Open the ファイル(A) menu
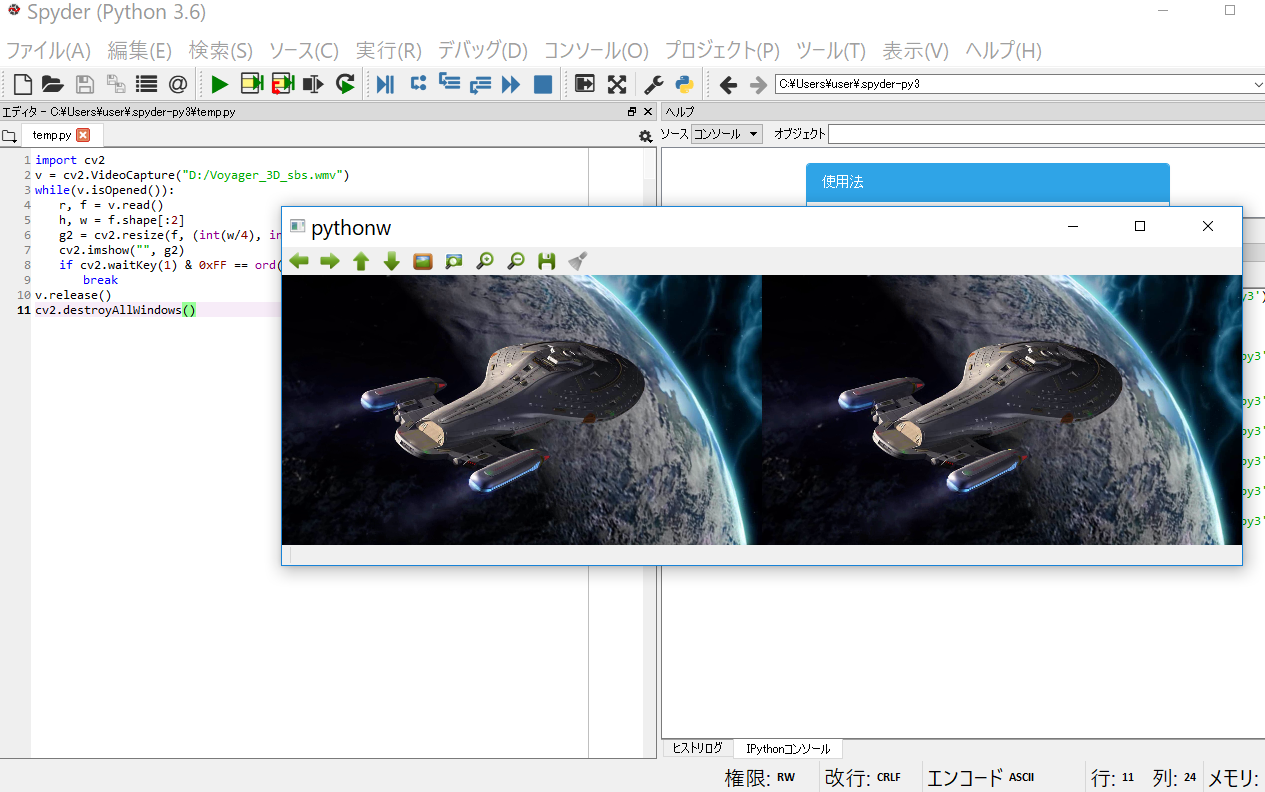Screen dimensions: 1265x792 (x=49, y=50)
